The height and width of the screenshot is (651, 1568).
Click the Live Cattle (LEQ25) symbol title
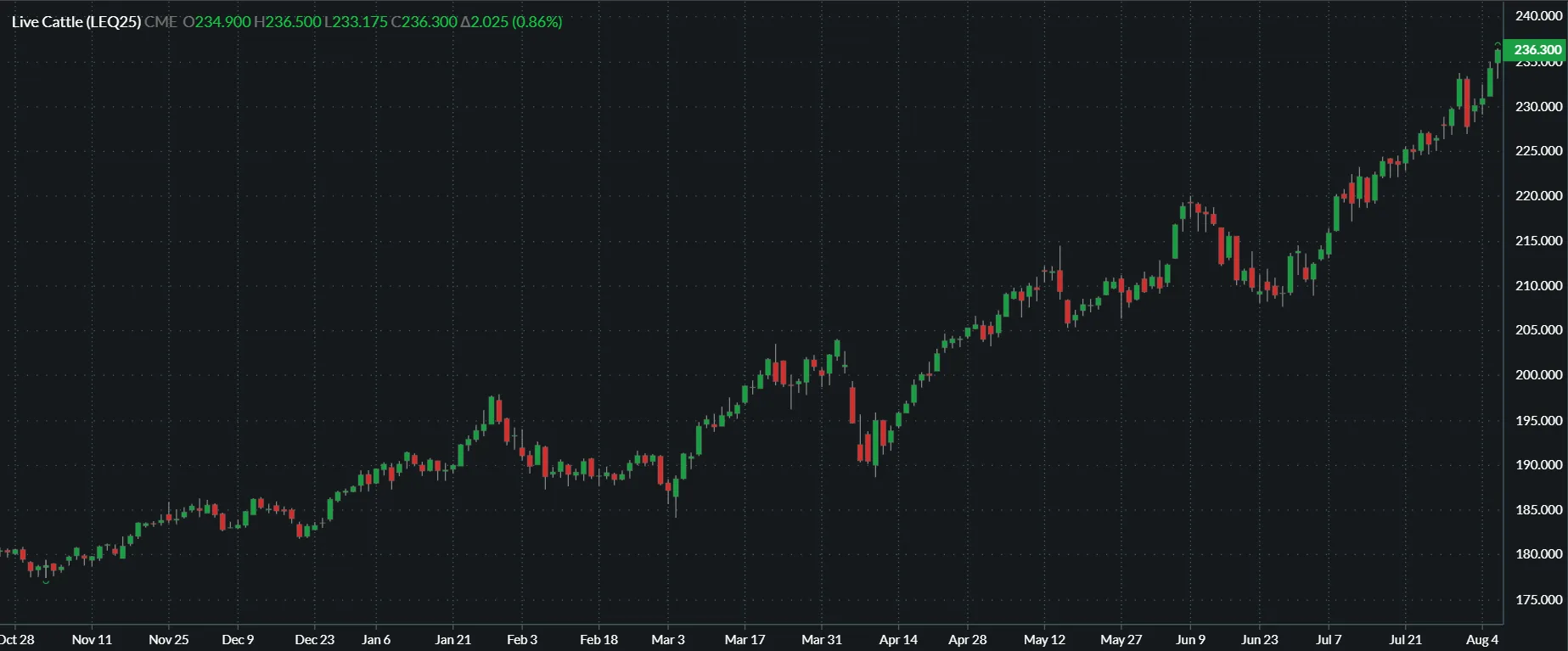[x=76, y=22]
